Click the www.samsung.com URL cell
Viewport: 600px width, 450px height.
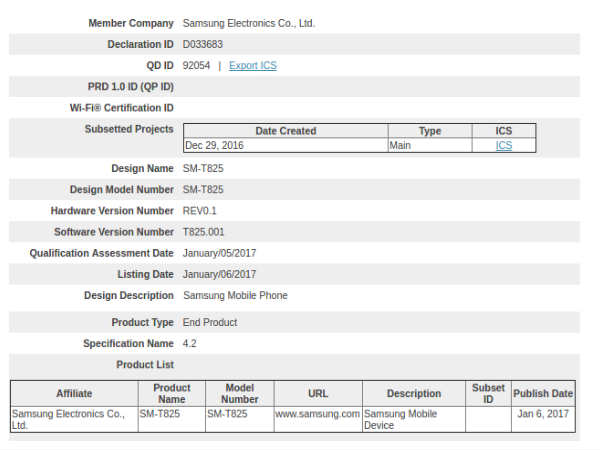point(317,413)
